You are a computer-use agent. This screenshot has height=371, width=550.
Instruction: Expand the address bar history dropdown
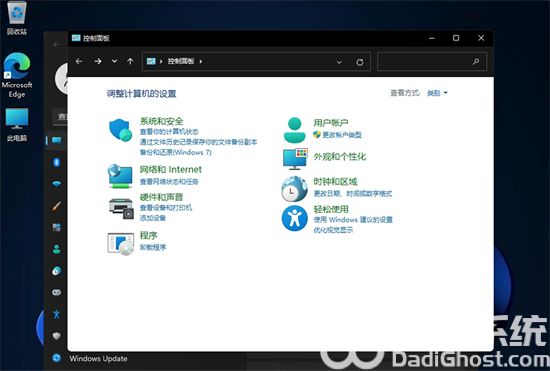click(x=339, y=62)
